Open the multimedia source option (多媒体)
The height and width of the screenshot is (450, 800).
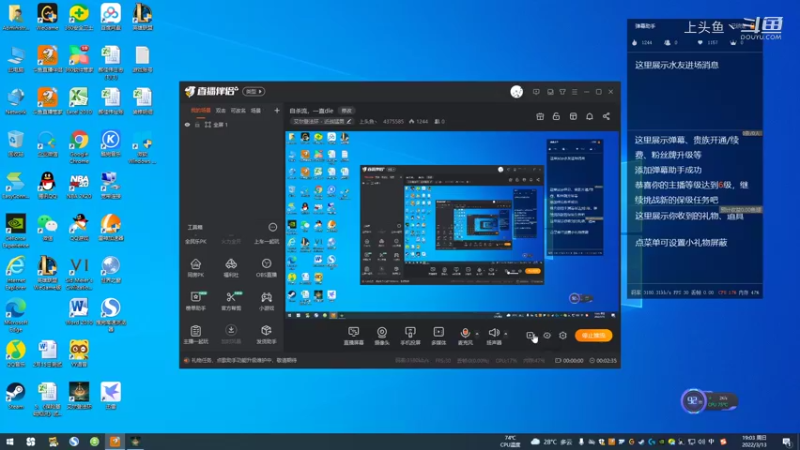(439, 336)
